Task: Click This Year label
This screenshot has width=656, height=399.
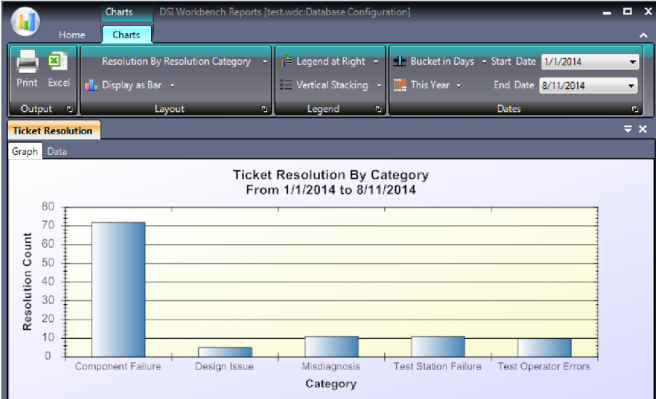Action: [x=430, y=85]
